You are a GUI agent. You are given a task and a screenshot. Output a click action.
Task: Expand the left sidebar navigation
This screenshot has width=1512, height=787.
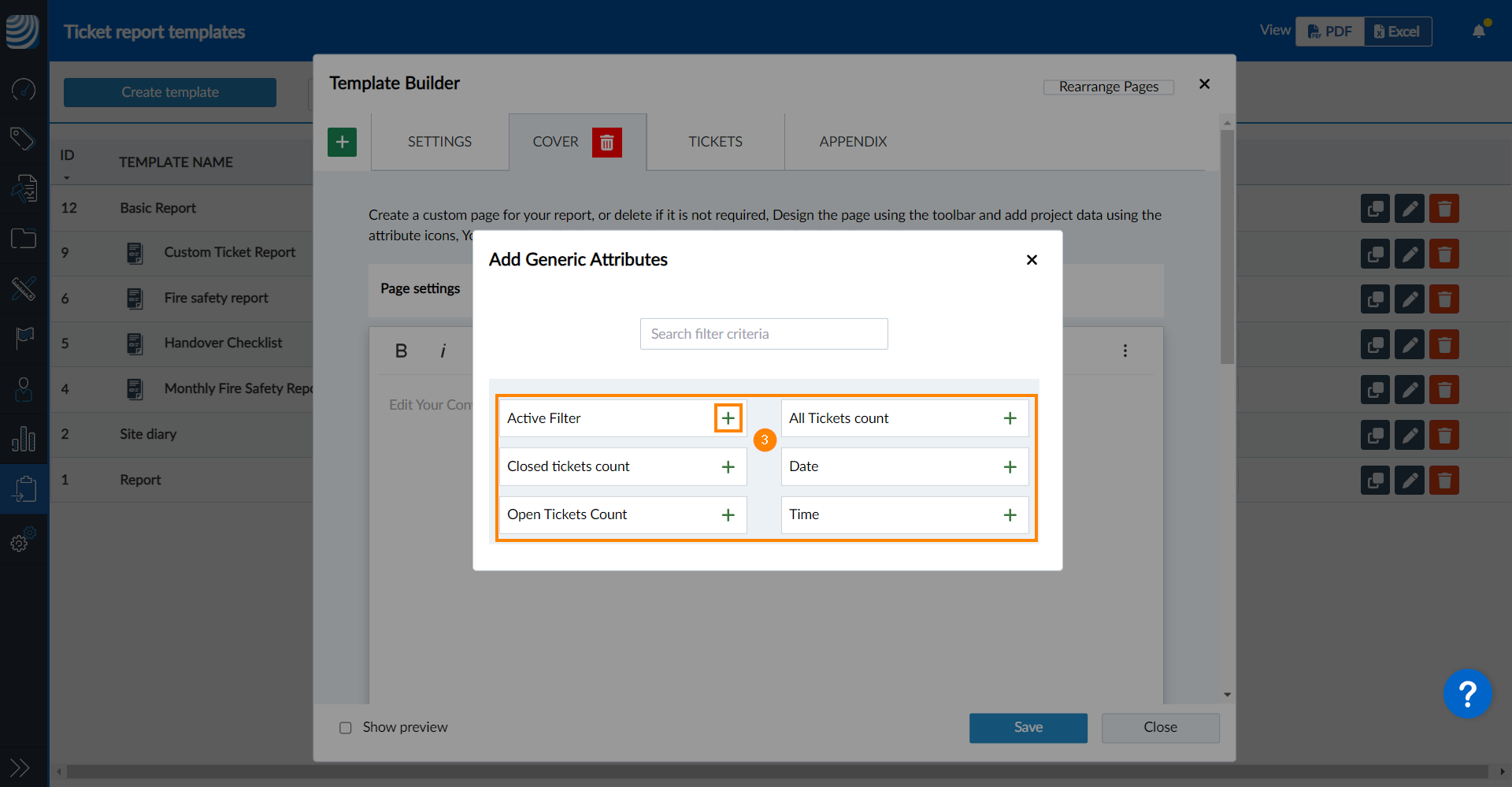(x=20, y=767)
